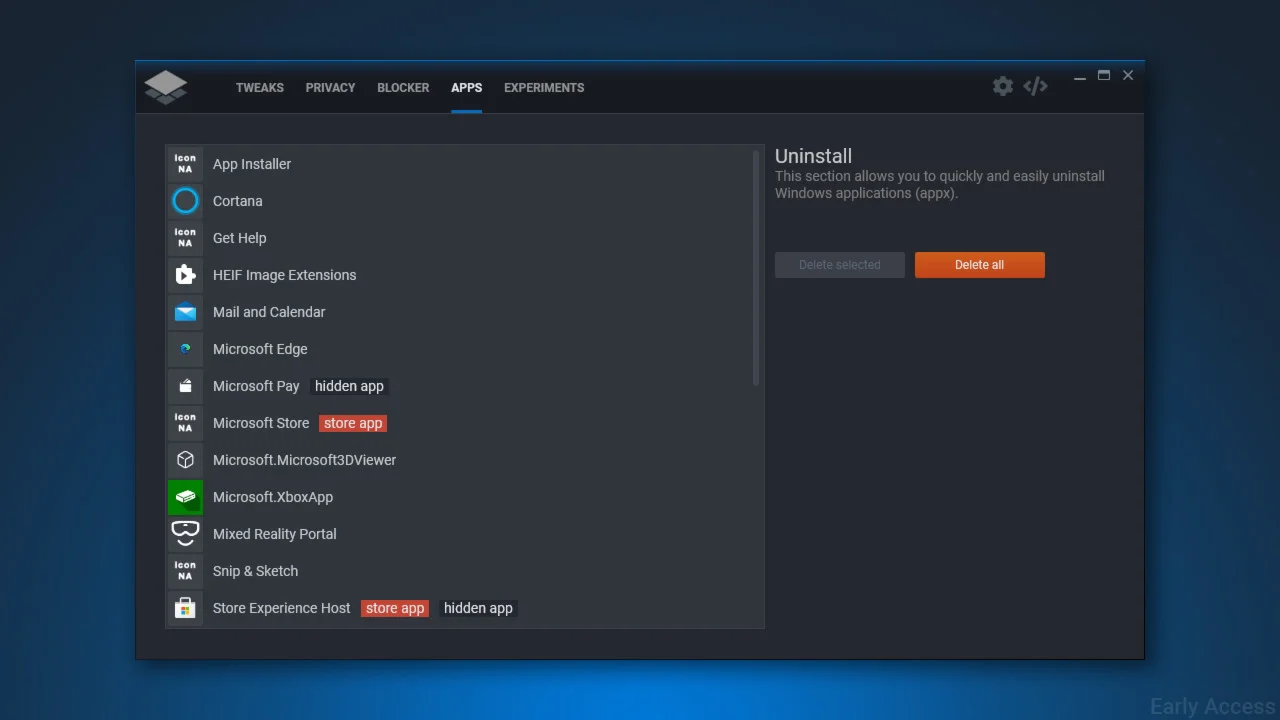Image resolution: width=1280 pixels, height=720 pixels.
Task: Choose Snip & Sketch from the list
Action: click(458, 571)
